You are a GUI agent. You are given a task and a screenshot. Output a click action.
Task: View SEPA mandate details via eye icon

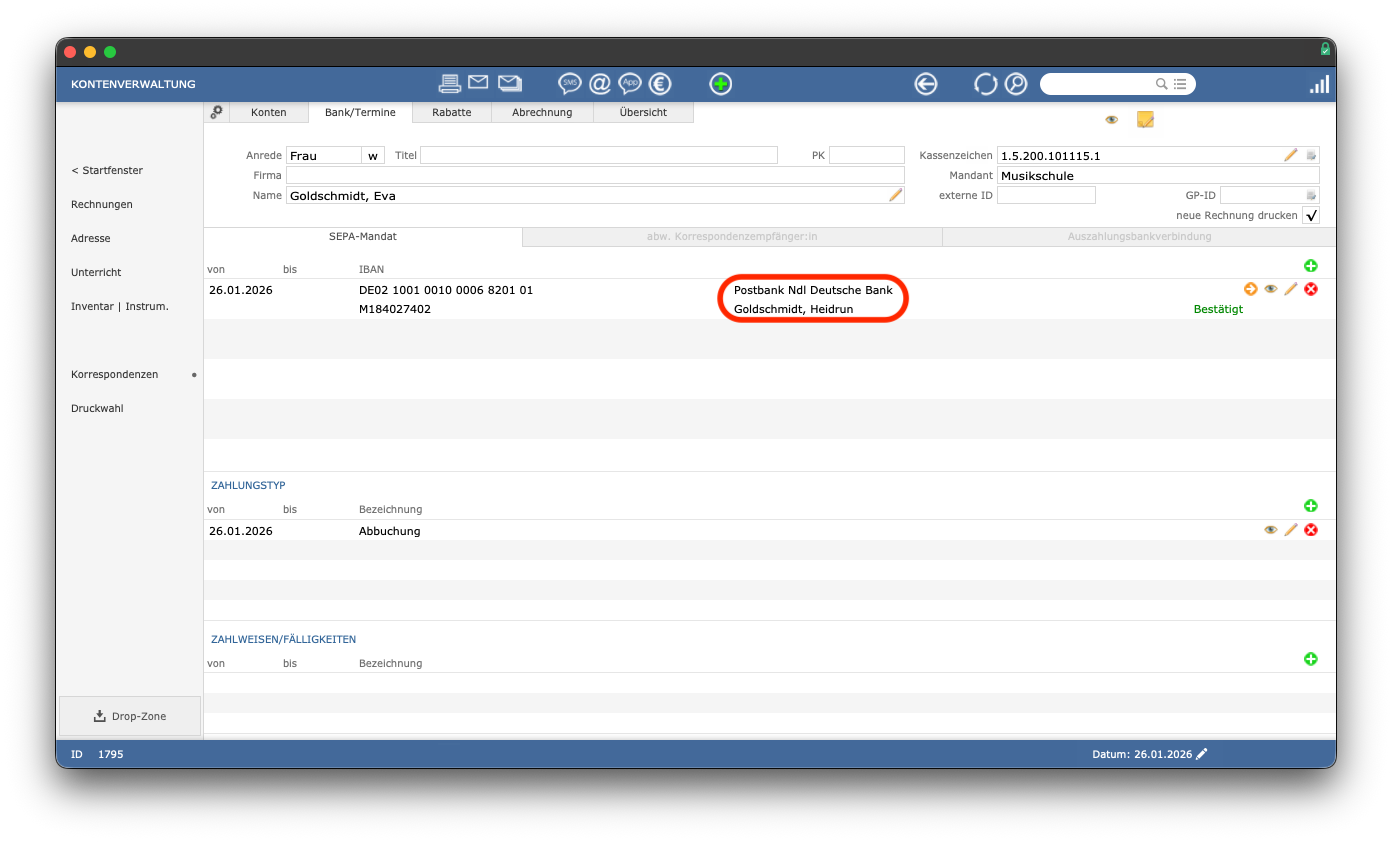1271,289
